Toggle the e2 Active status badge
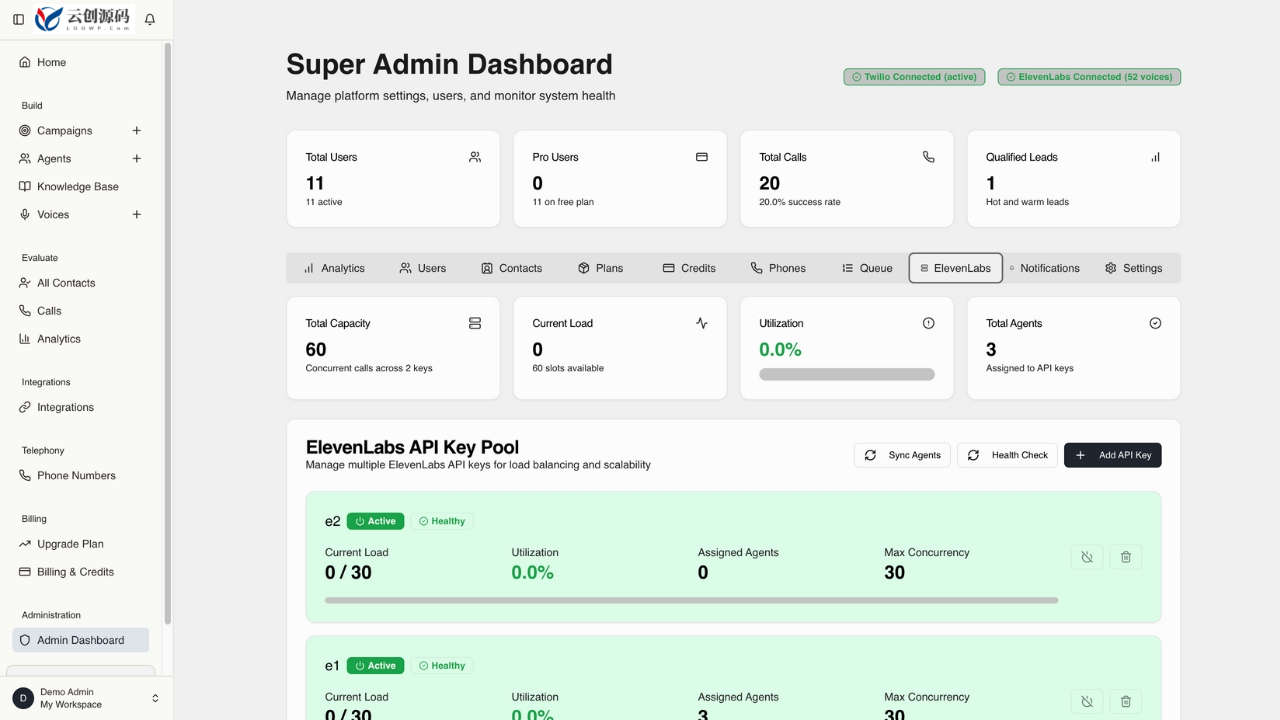Screen dimensions: 1280x720 [375, 521]
